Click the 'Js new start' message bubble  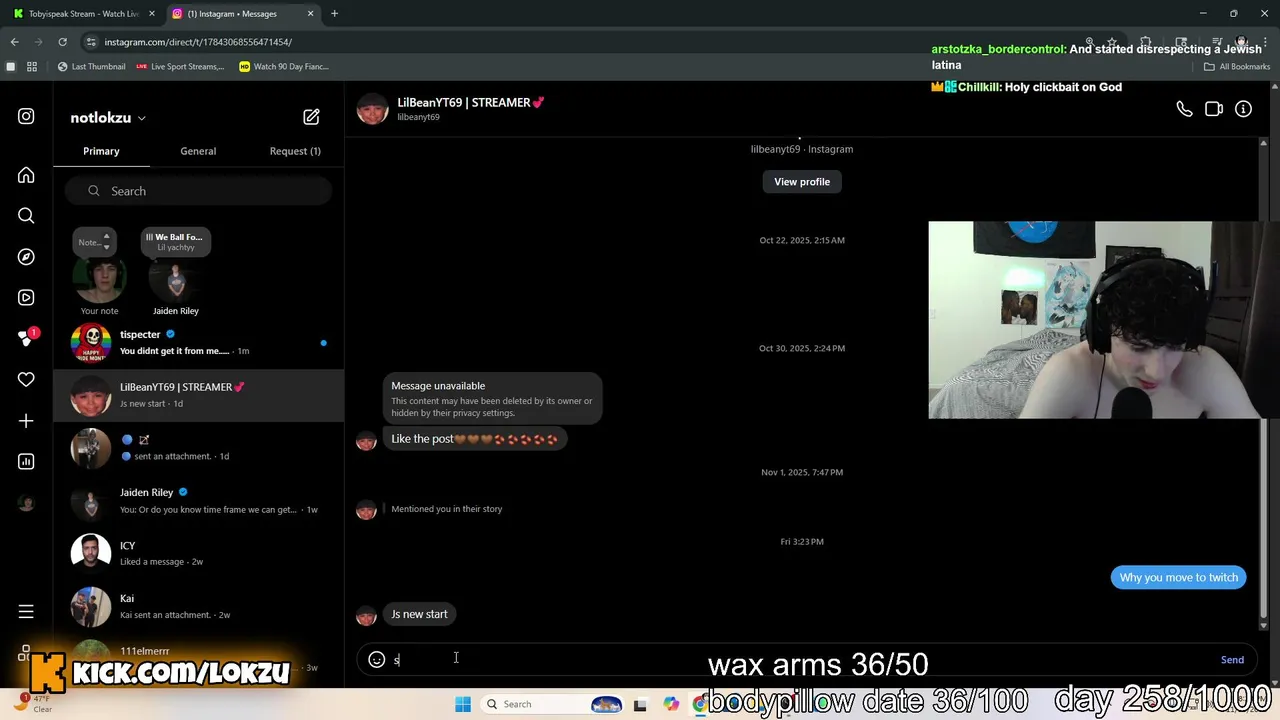419,614
